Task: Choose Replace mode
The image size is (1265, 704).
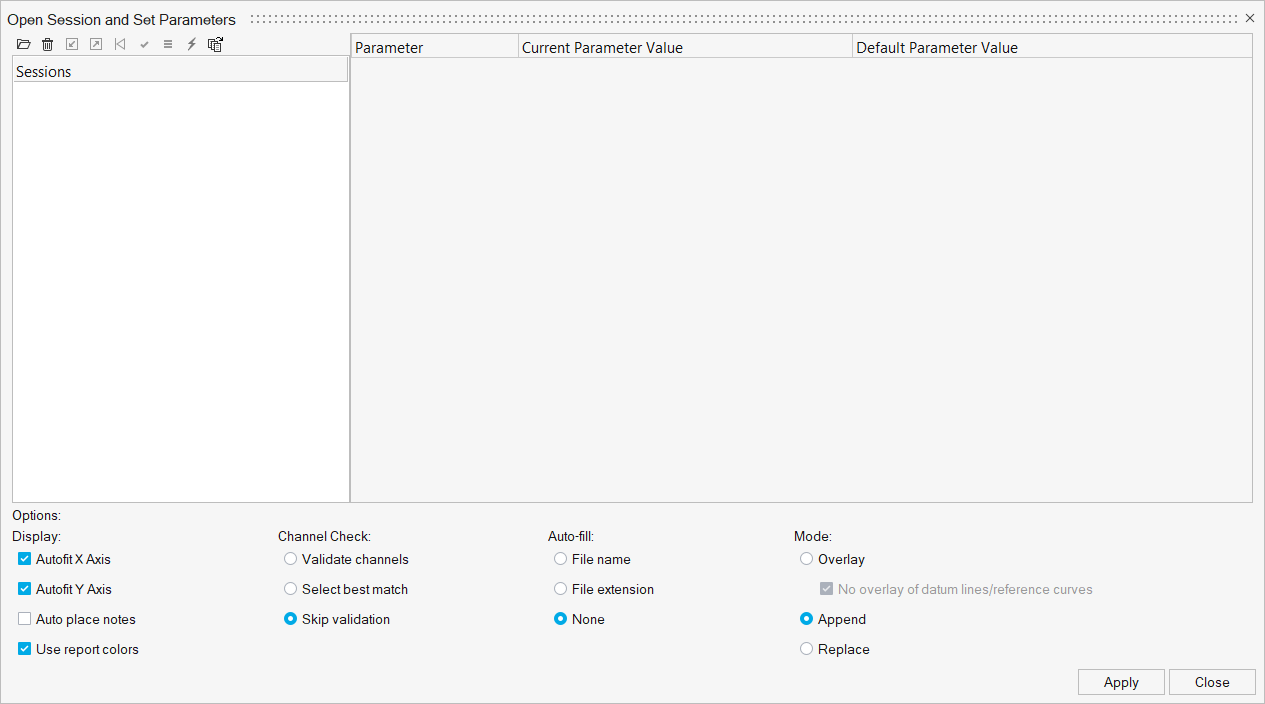Action: pyautogui.click(x=807, y=649)
